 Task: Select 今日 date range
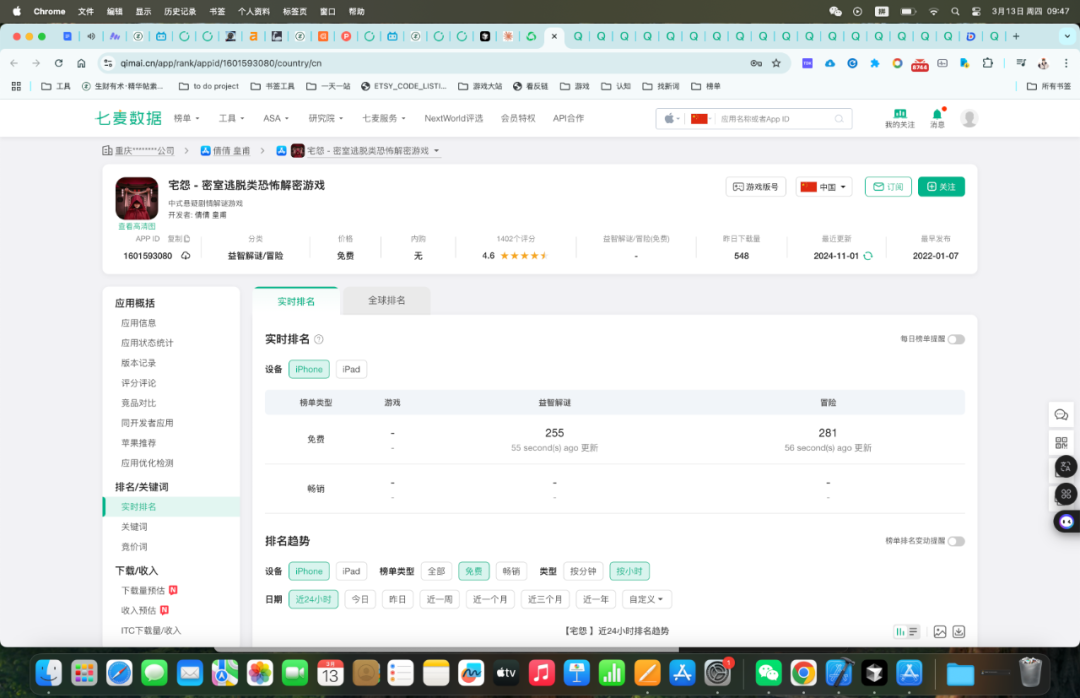(360, 599)
